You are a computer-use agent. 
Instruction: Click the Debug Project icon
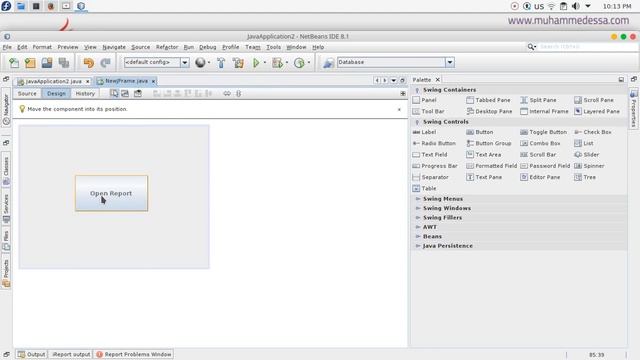(x=278, y=62)
